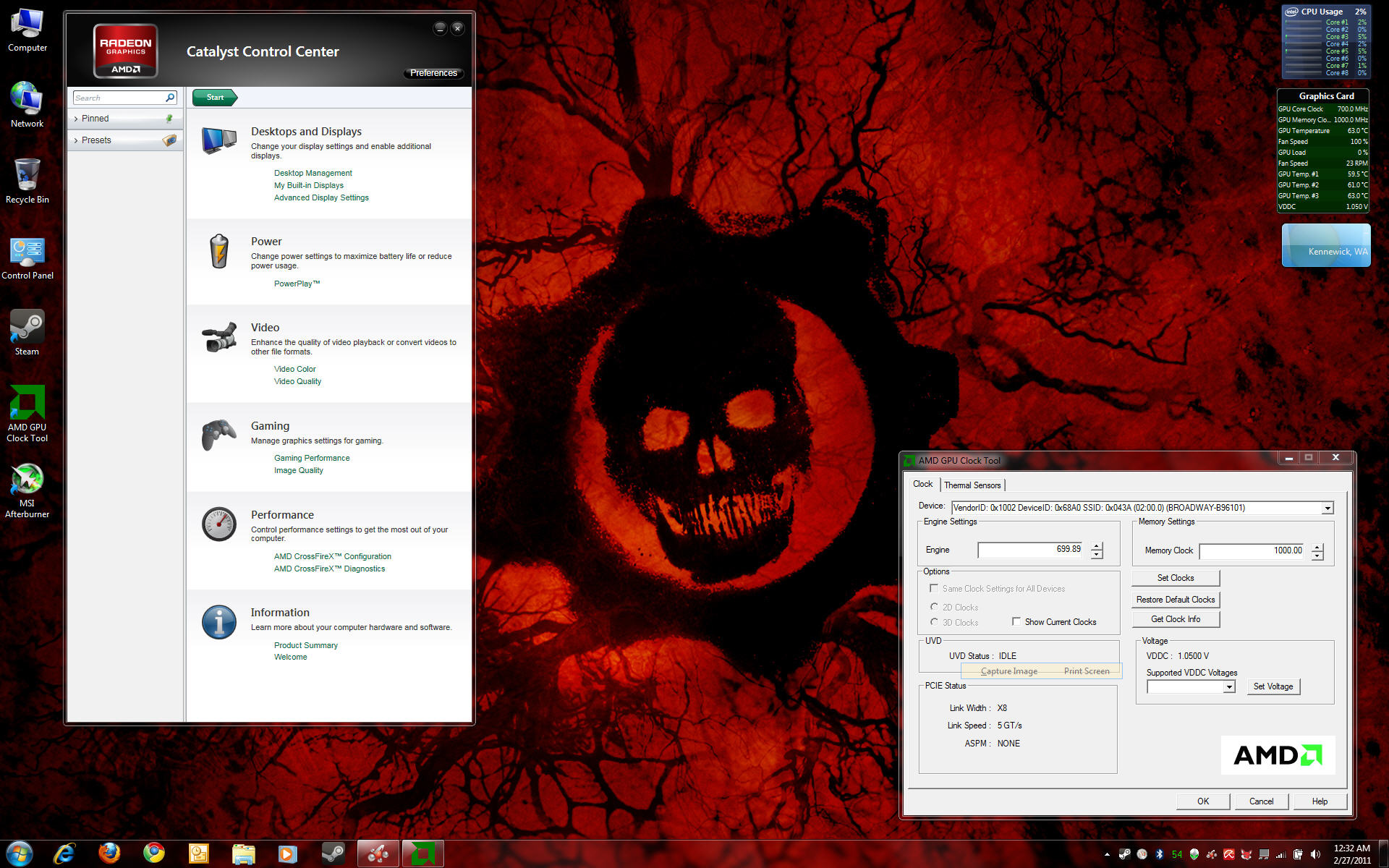Expand the Presets section
Viewport: 1389px width, 868px height.
coord(124,140)
